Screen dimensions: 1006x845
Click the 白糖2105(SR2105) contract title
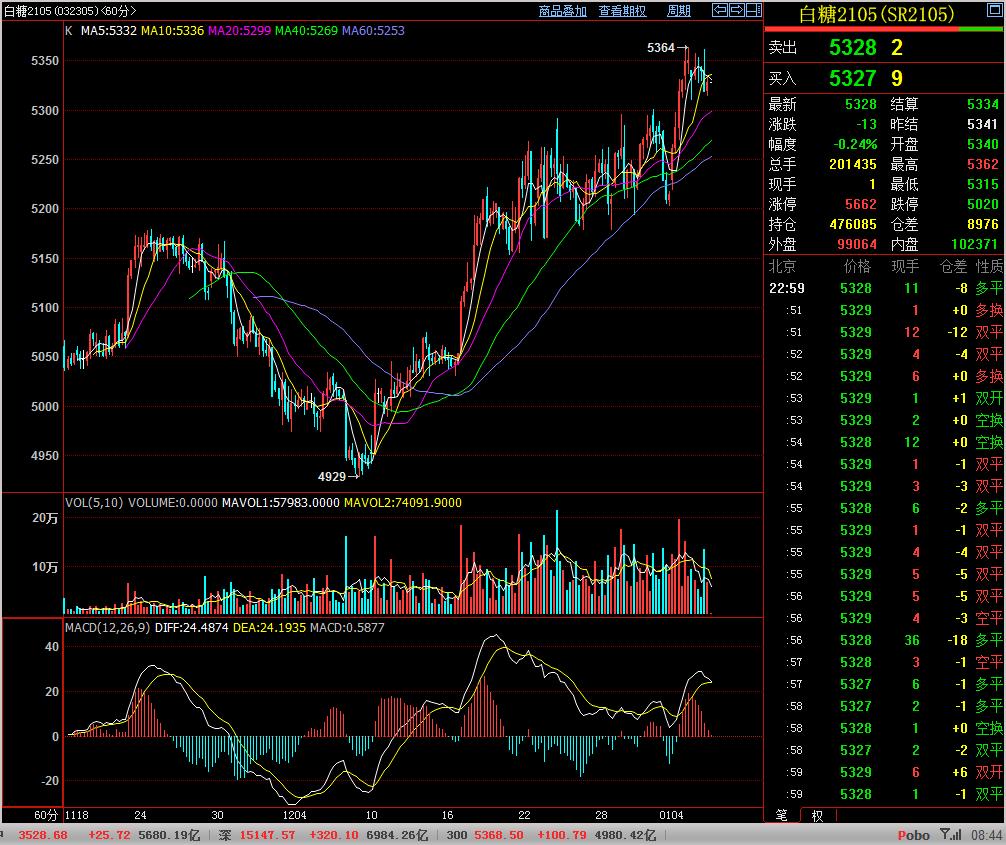click(x=876, y=15)
